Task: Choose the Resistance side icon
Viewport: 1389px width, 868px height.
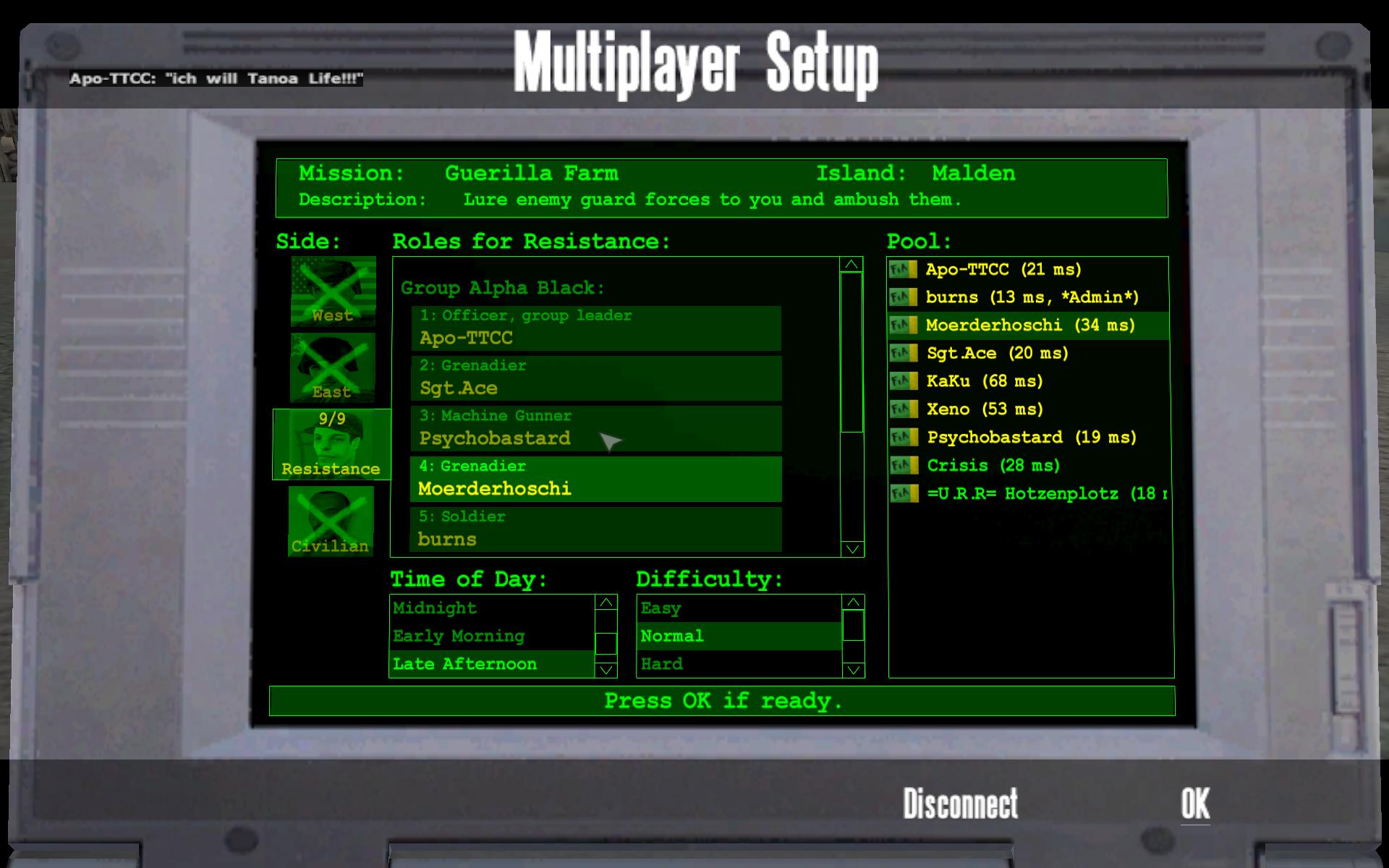Action: point(331,444)
